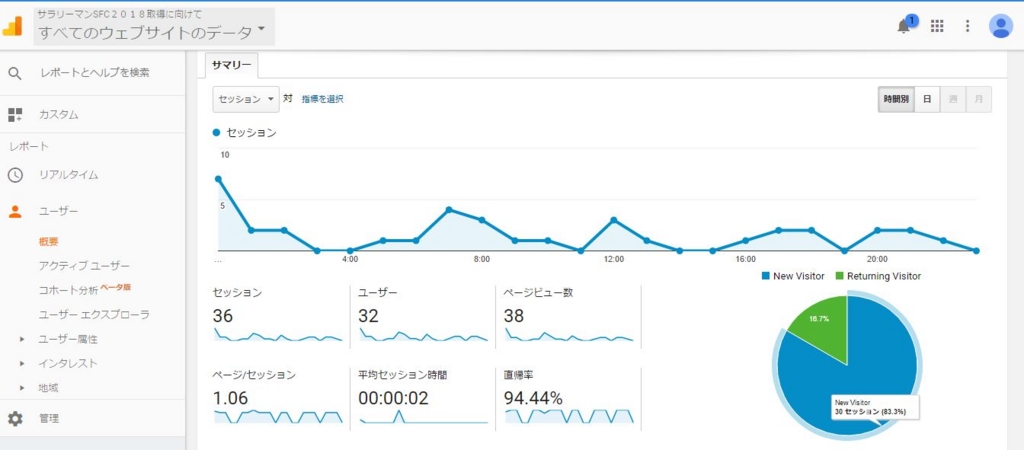Open アクティブ ユーザー report
The width and height of the screenshot is (1024, 450).
(84, 266)
